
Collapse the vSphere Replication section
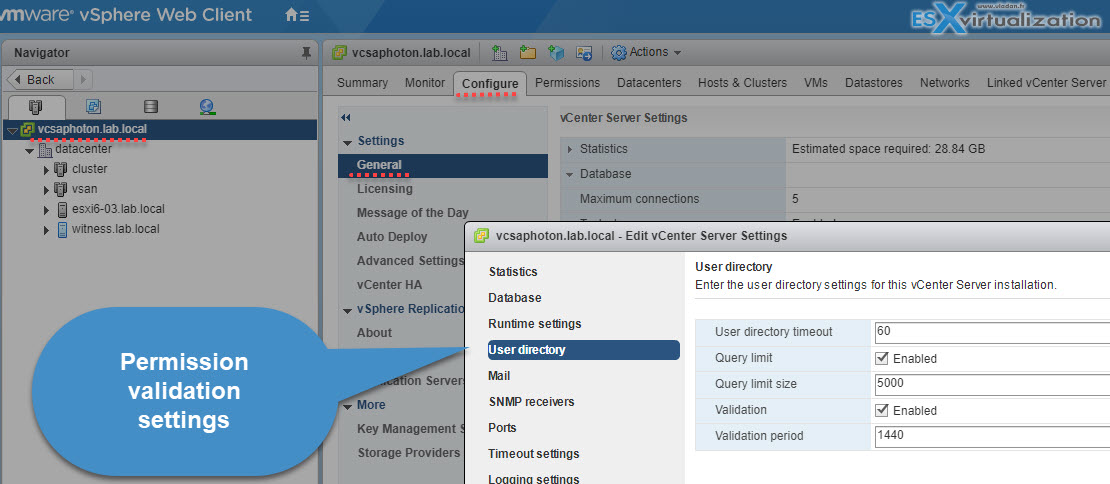pos(347,310)
